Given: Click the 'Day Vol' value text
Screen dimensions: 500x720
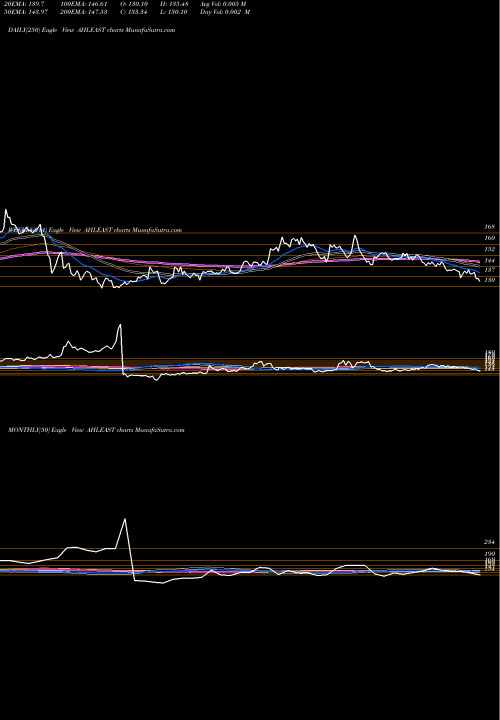Looking at the screenshot, I should pos(225,12).
